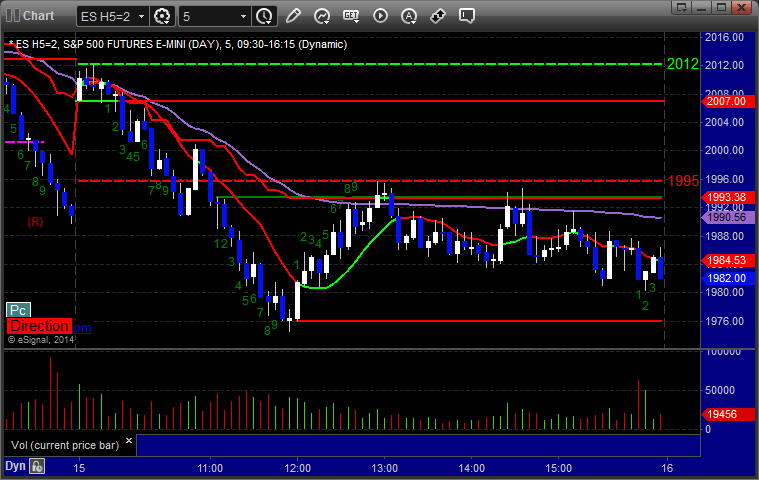Click the 1993.38 red price marker

tap(728, 197)
